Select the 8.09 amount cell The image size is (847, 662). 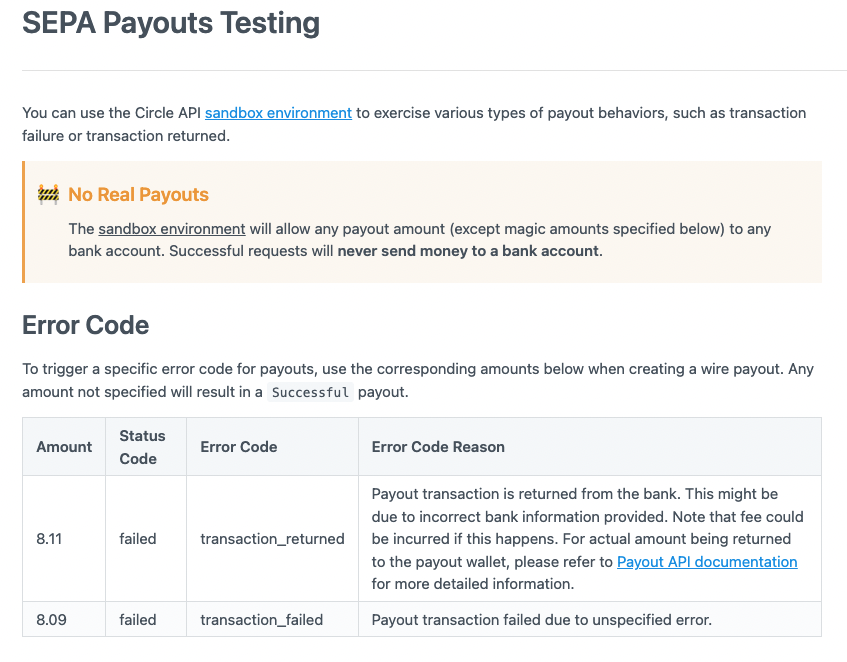tap(51, 620)
